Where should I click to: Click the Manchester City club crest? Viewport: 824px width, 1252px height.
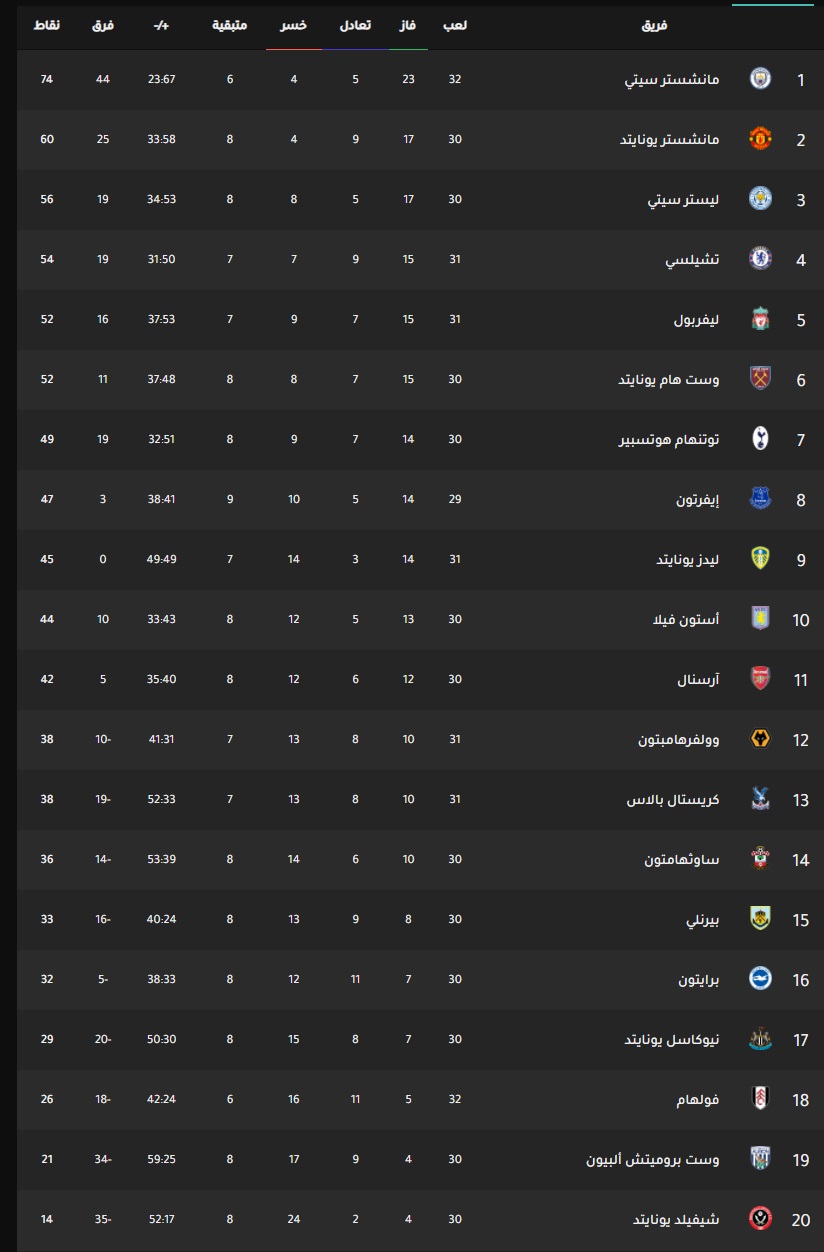coord(761,79)
